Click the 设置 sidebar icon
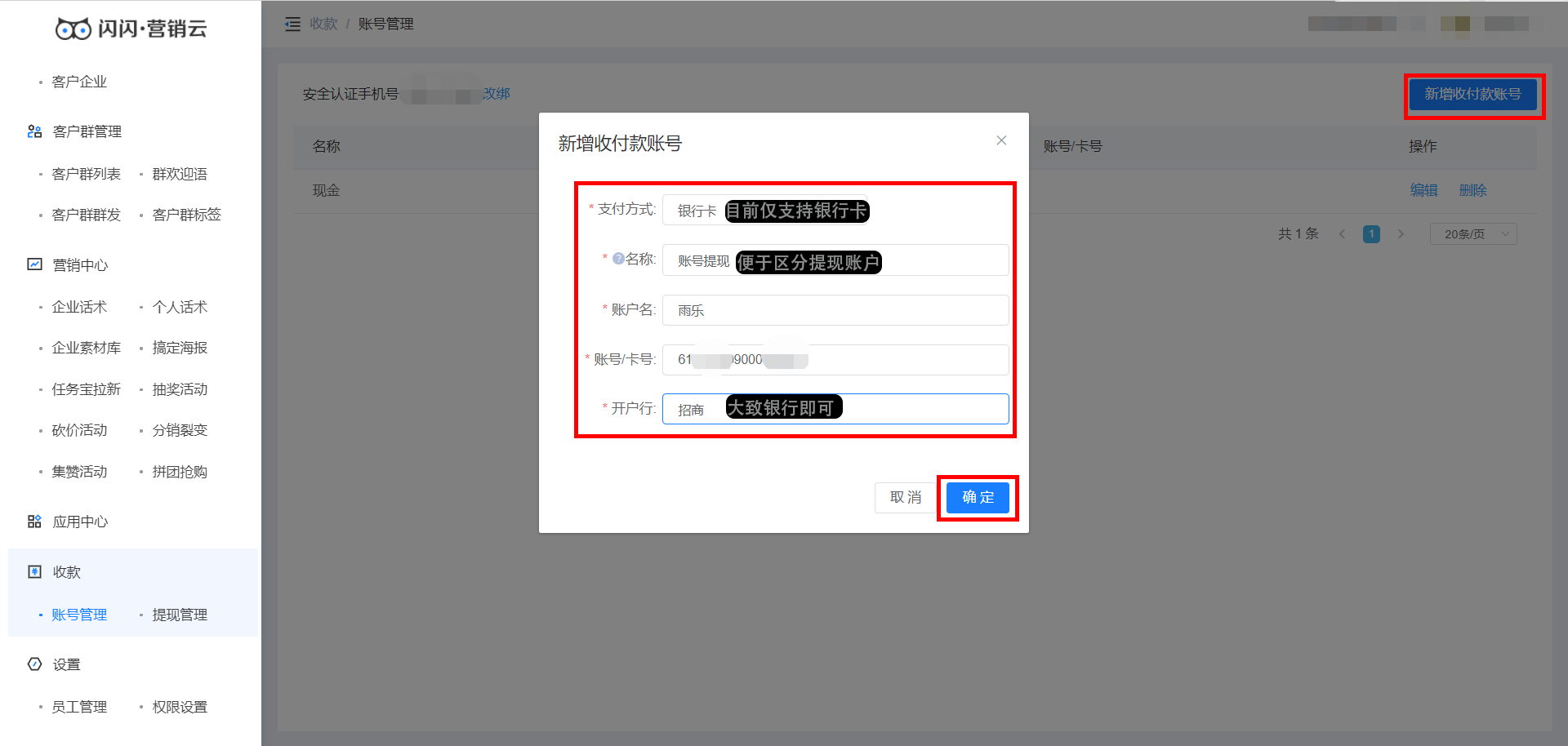 (x=34, y=664)
